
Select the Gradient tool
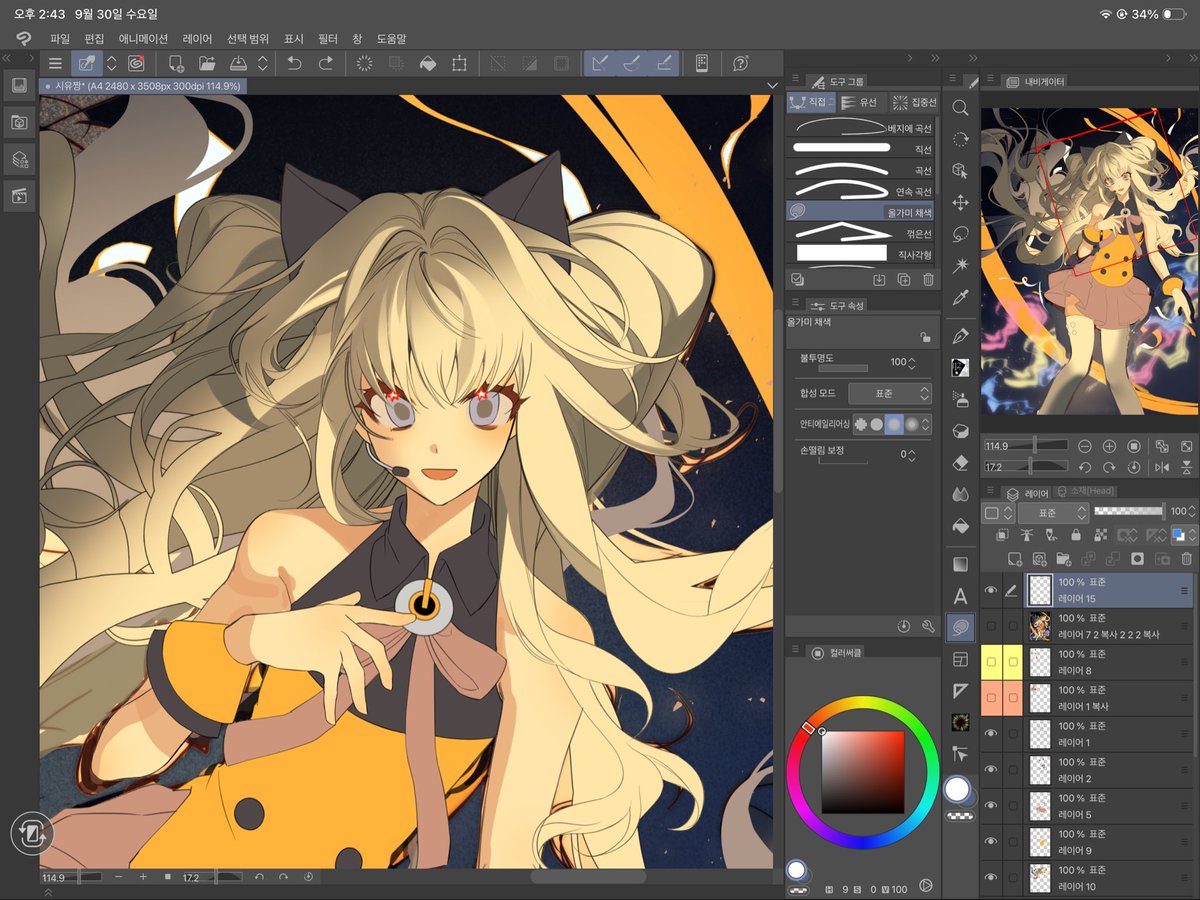pyautogui.click(x=960, y=564)
